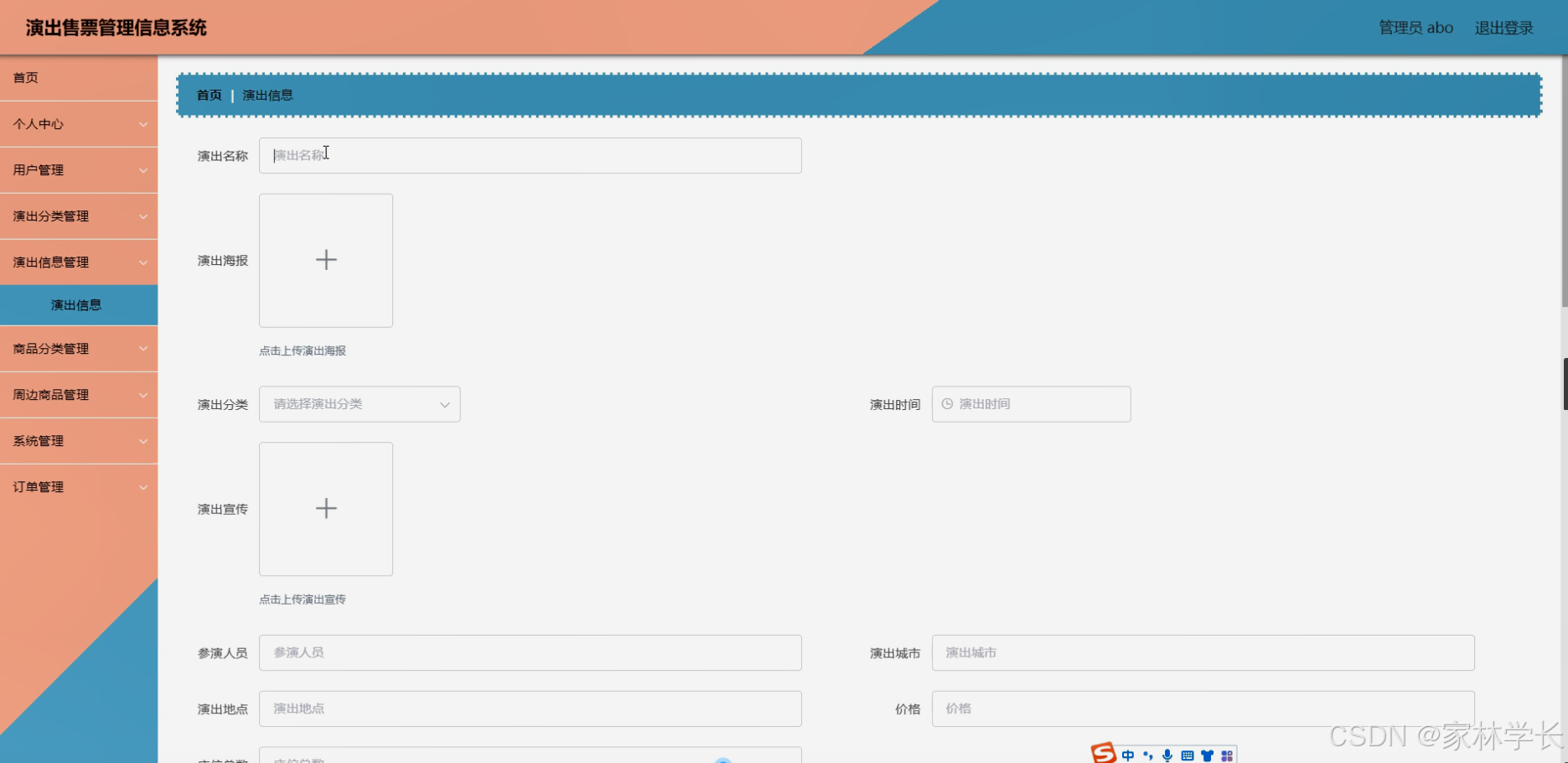
Task: Click plus to upload 演出宣传 image
Action: click(x=326, y=508)
